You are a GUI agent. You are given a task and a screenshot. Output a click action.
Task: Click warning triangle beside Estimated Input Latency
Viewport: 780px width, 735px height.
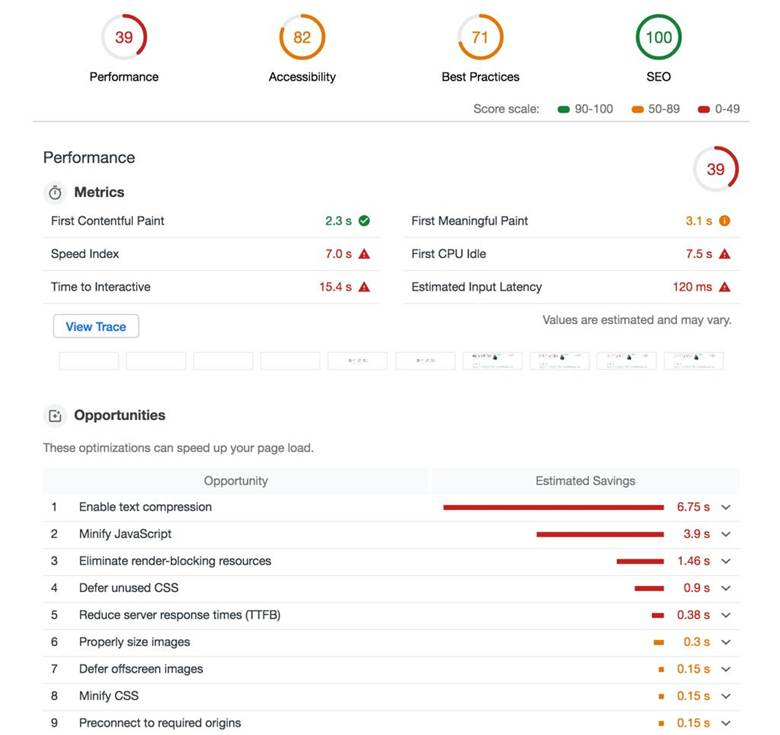pyautogui.click(x=725, y=287)
